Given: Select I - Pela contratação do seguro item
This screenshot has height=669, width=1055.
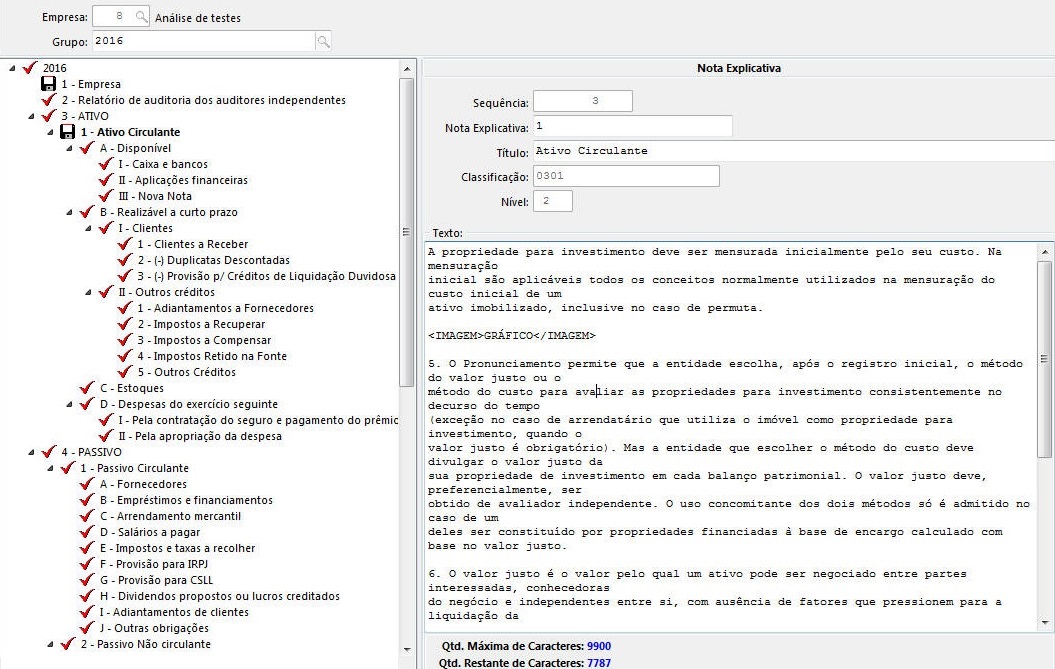Looking at the screenshot, I should (x=258, y=420).
